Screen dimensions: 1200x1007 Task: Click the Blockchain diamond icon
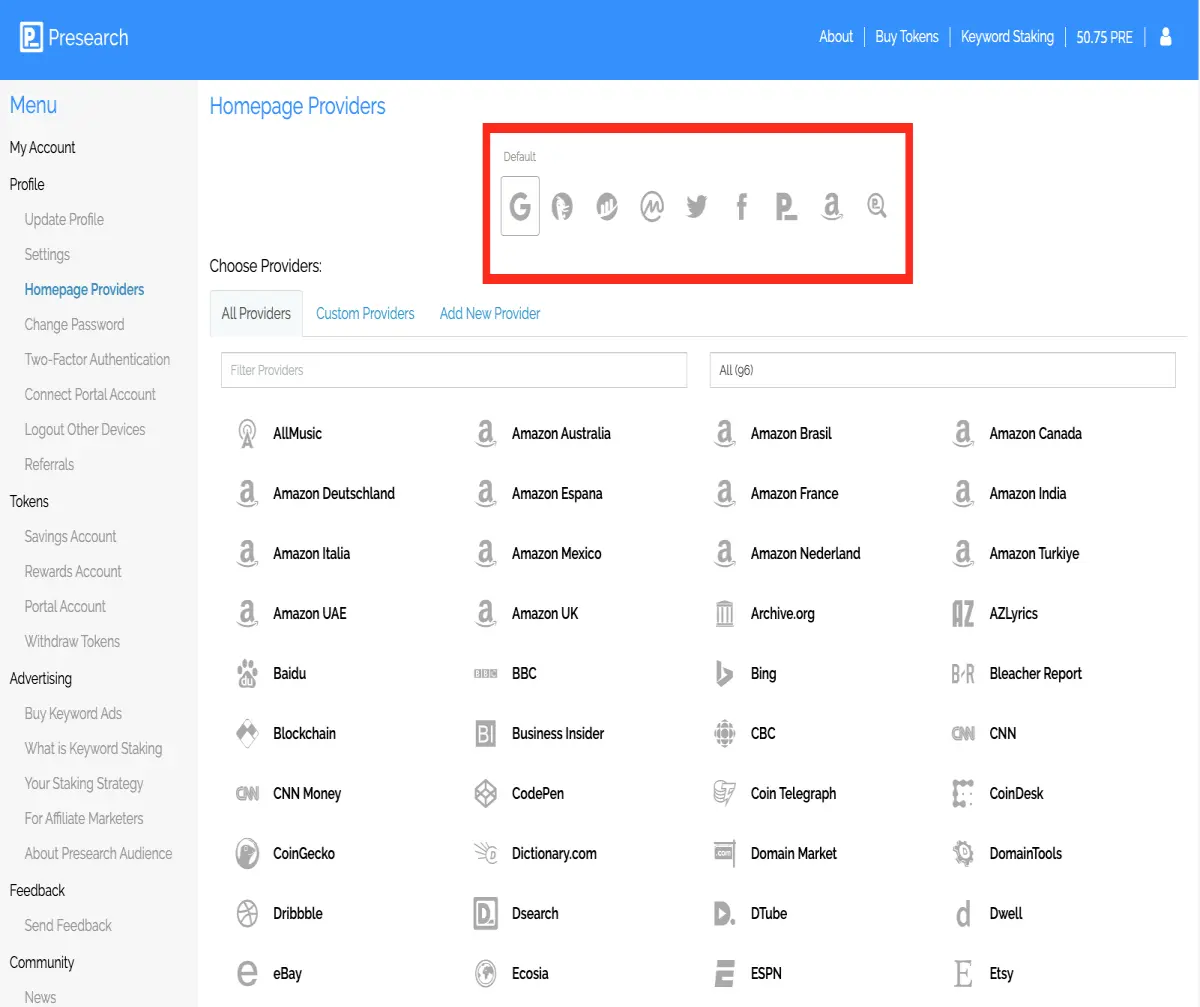tap(247, 734)
